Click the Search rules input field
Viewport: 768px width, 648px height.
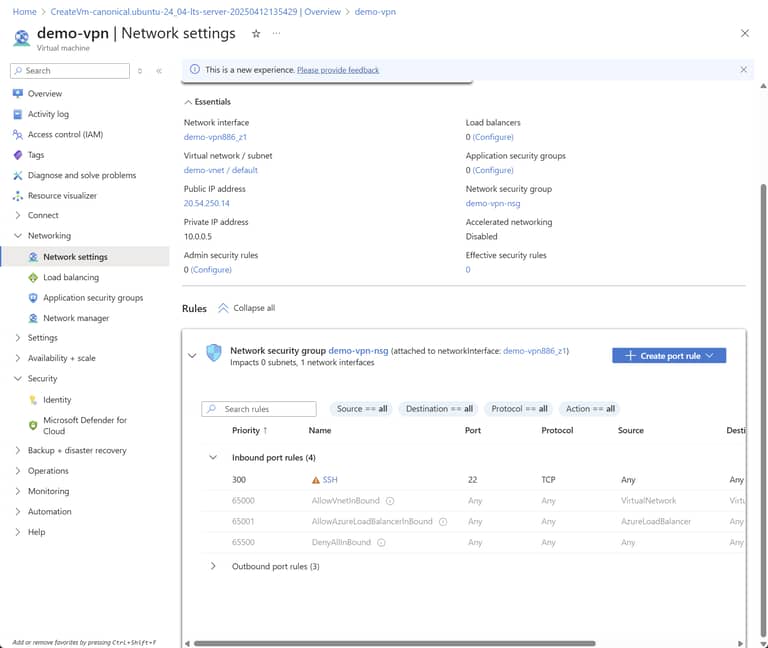[259, 408]
